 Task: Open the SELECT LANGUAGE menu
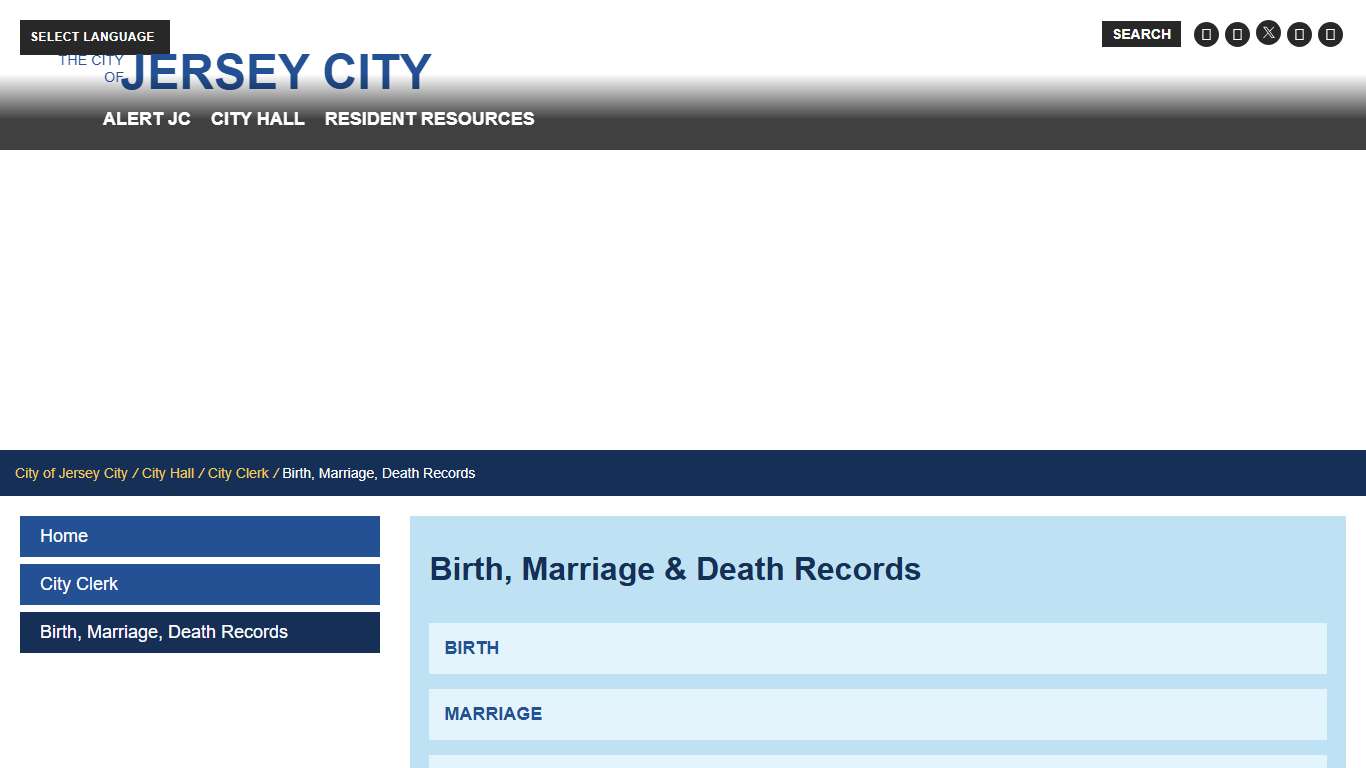tap(93, 37)
